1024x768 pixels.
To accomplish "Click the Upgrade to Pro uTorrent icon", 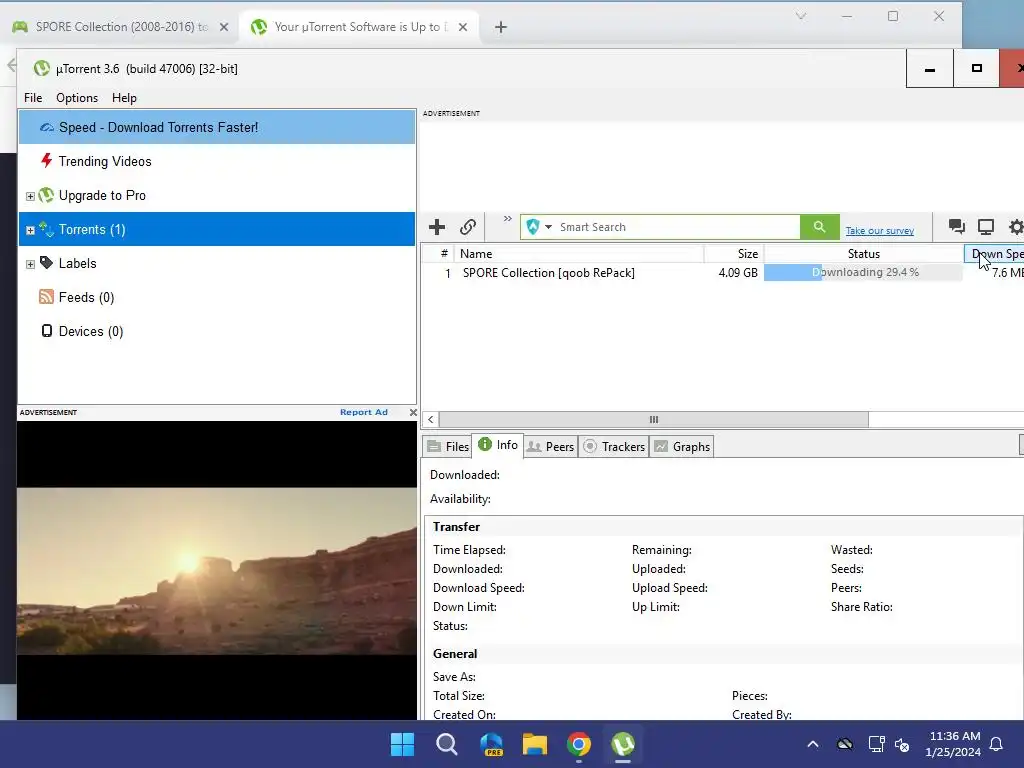I will point(46,195).
